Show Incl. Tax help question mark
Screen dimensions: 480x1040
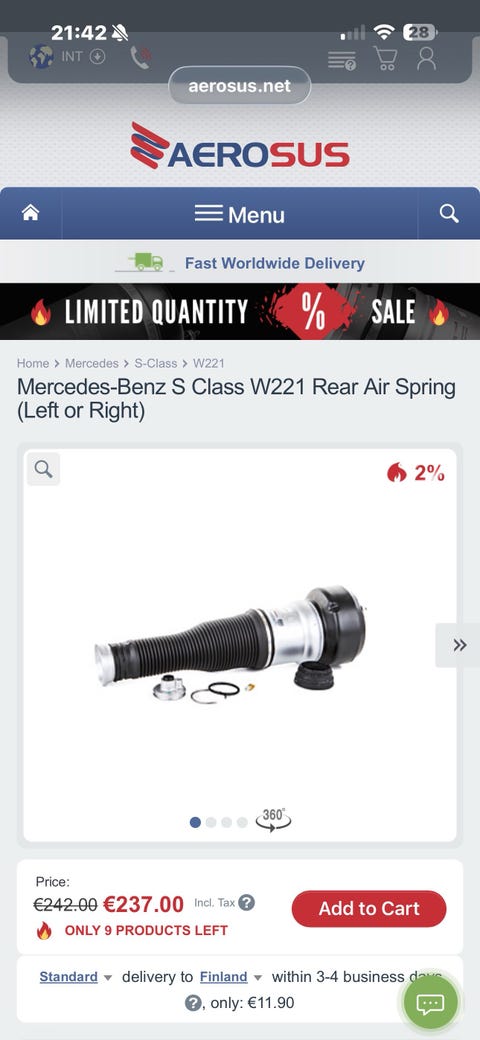tap(247, 903)
